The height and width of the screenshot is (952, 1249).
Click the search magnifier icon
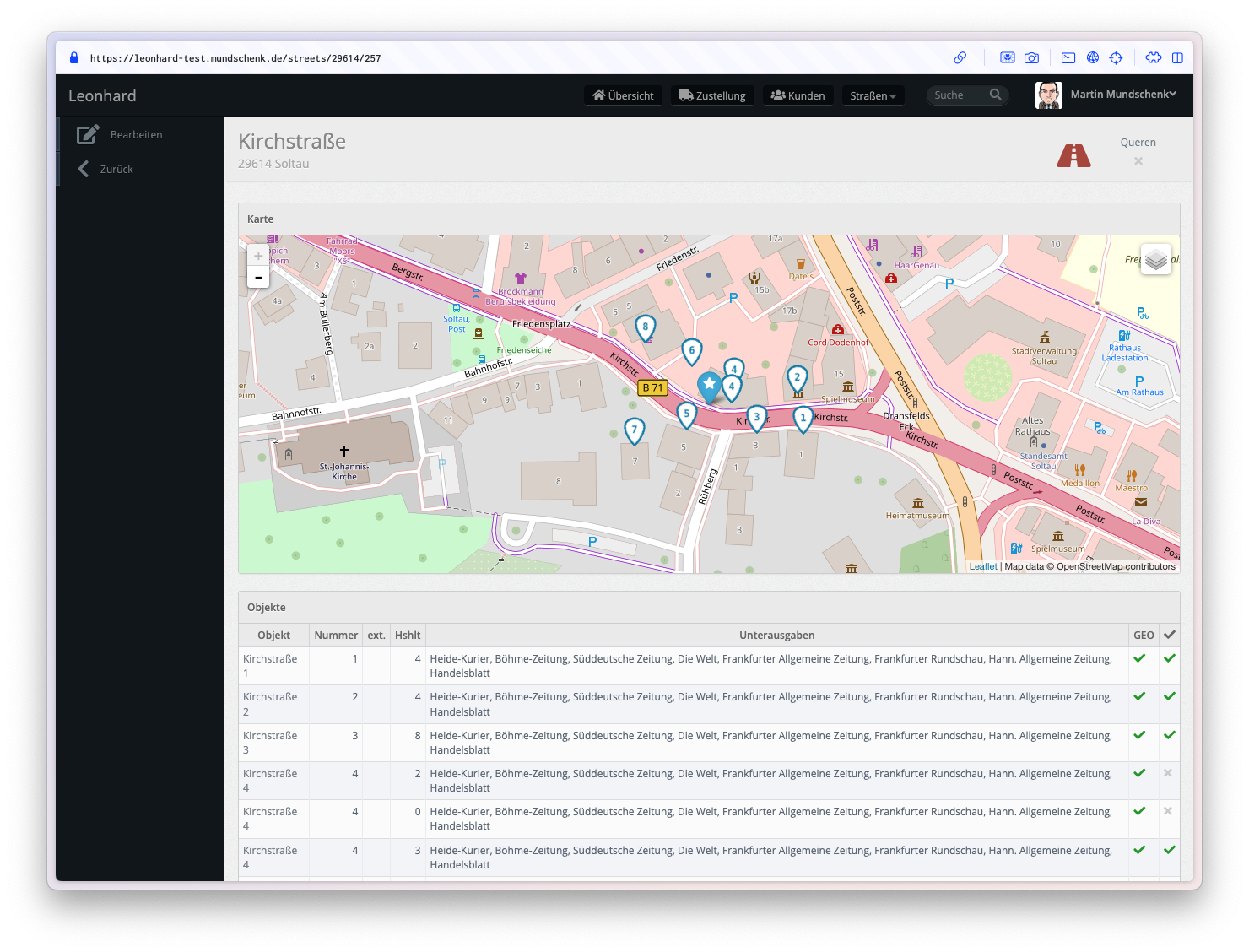tap(996, 95)
